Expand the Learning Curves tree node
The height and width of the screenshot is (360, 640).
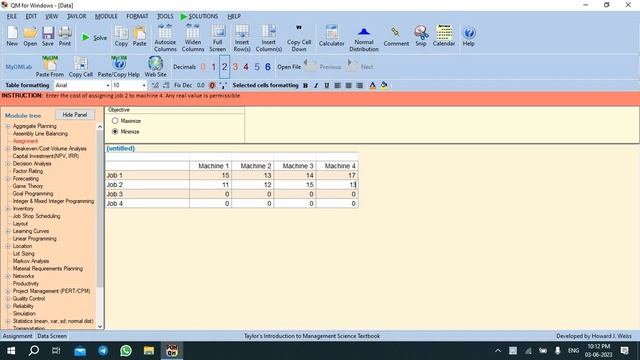[8, 231]
